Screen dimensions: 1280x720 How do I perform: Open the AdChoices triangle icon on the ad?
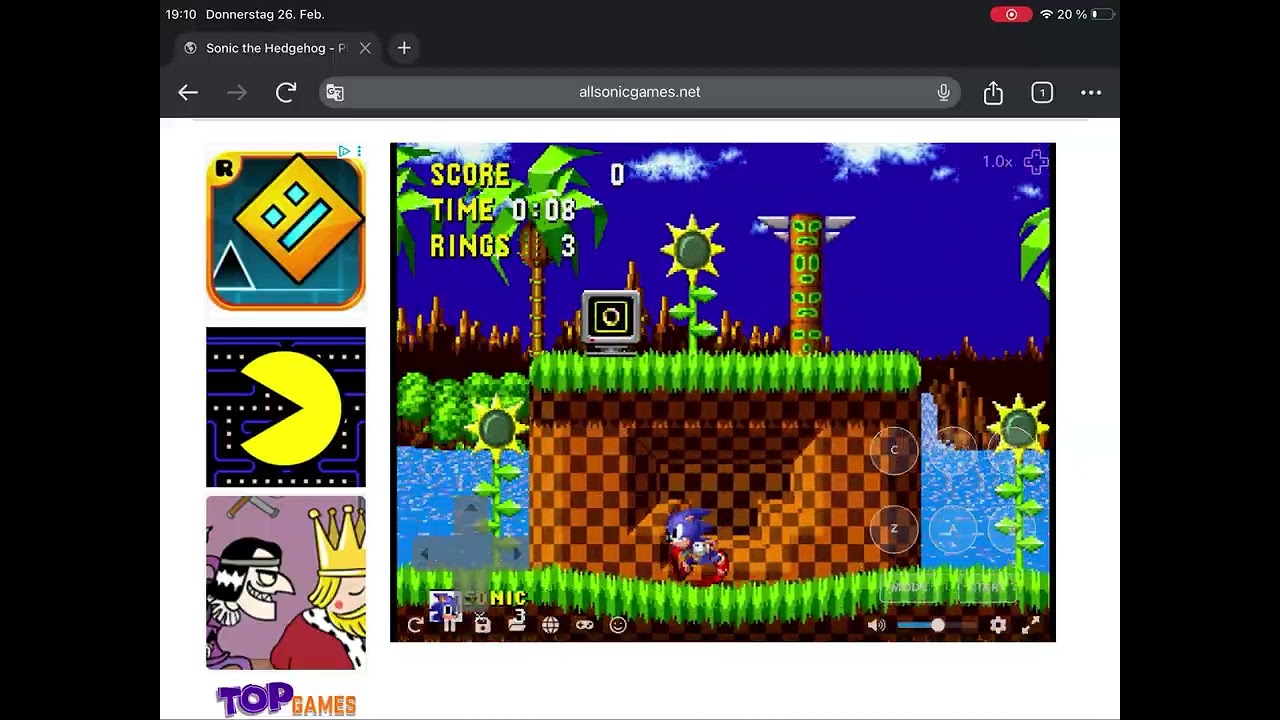[x=344, y=151]
